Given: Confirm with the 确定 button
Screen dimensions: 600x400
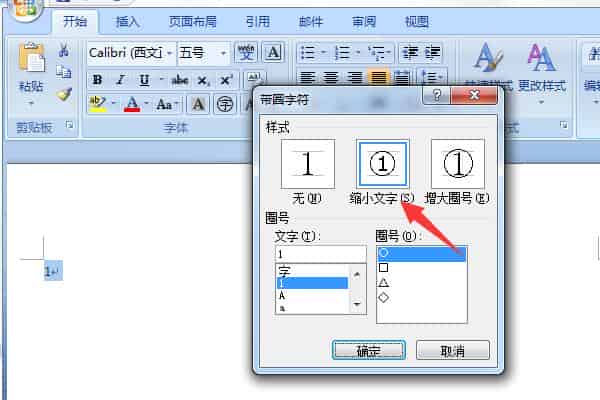Looking at the screenshot, I should (x=369, y=350).
